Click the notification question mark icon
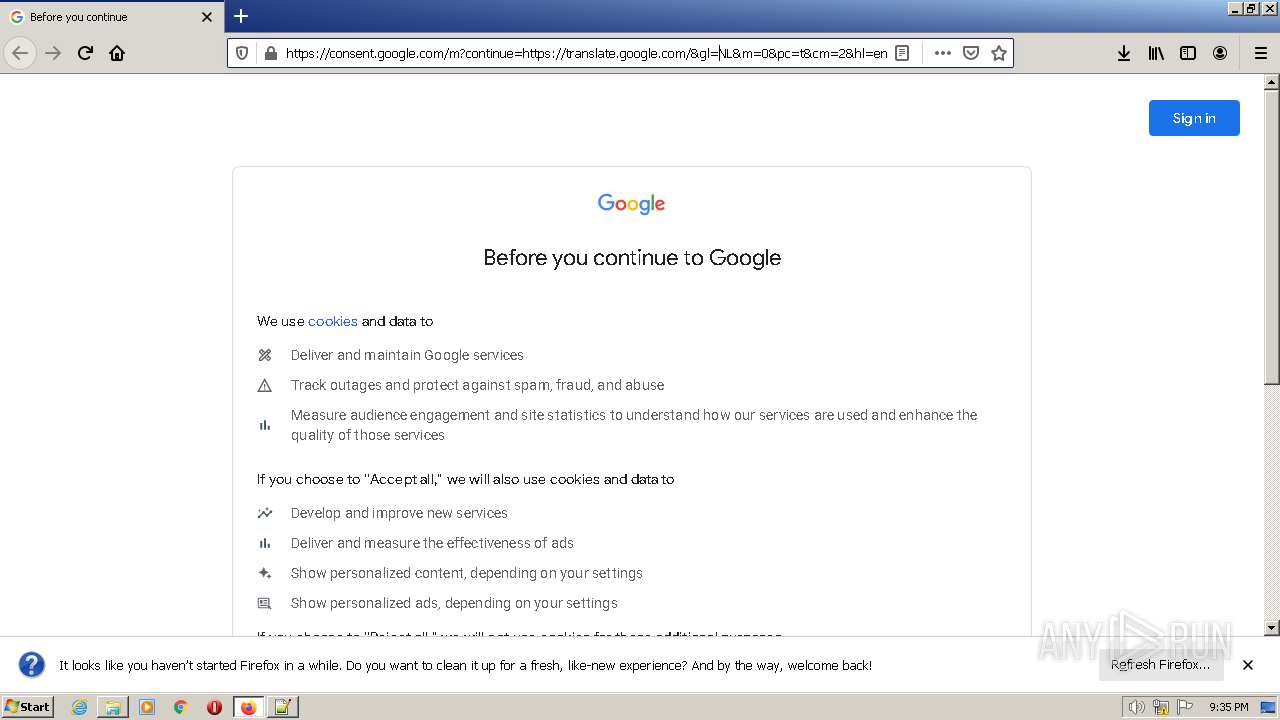 [32, 665]
